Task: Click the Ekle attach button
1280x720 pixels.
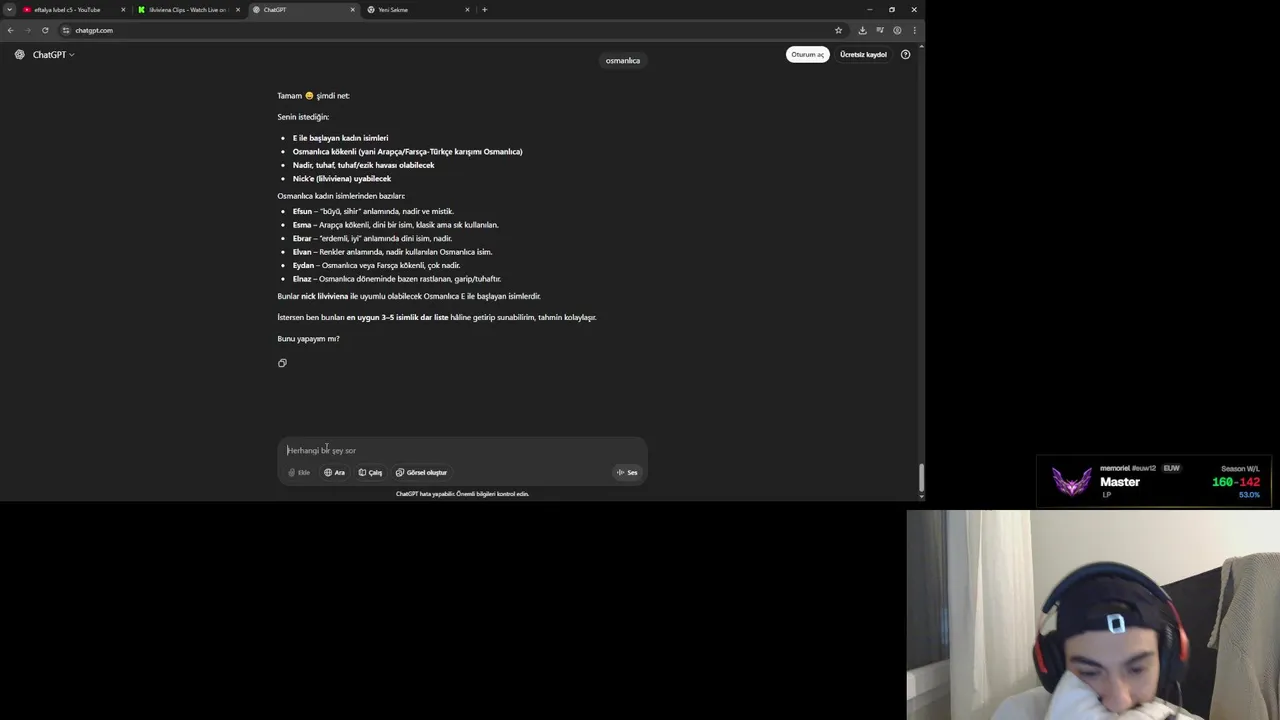Action: point(299,472)
